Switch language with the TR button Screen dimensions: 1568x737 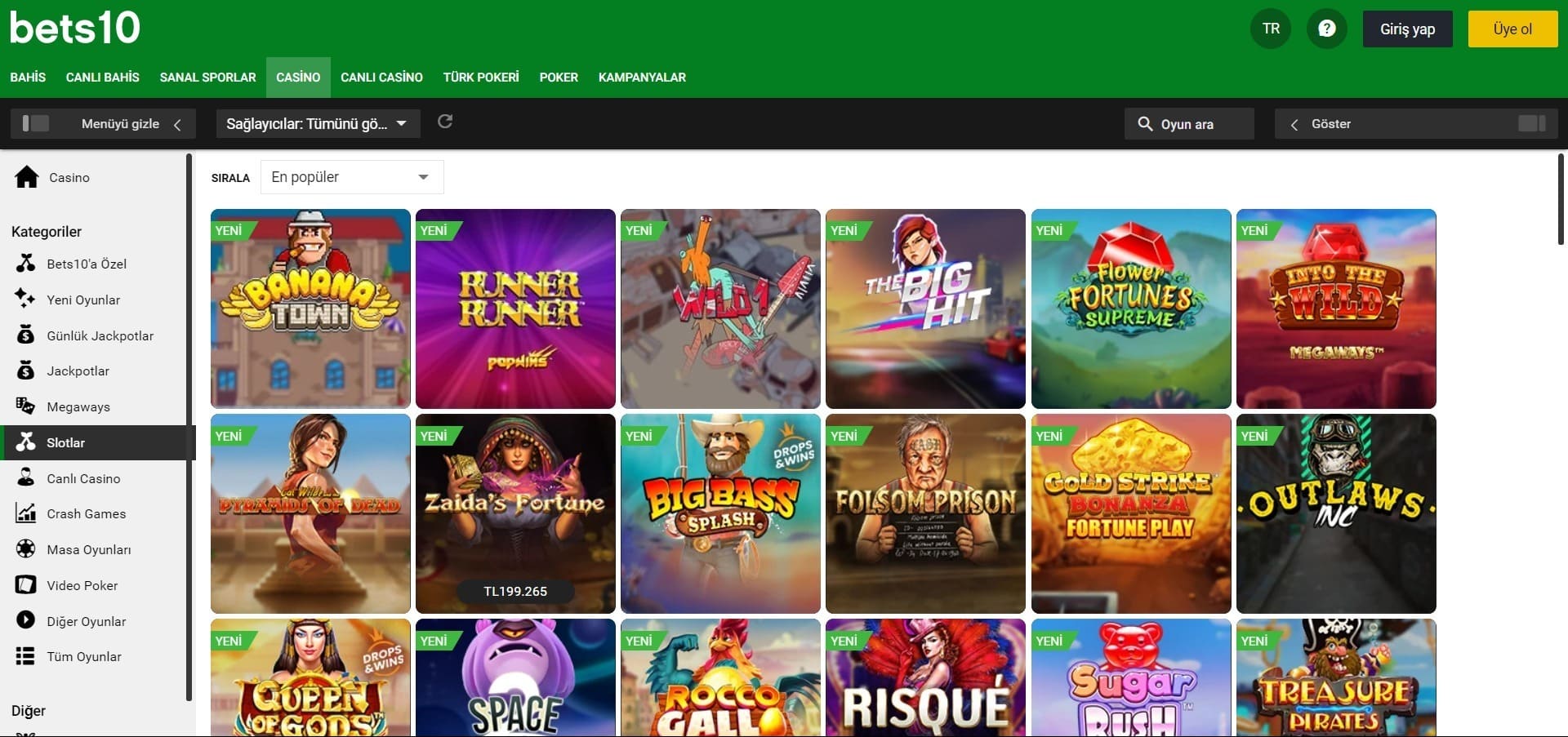(x=1271, y=29)
